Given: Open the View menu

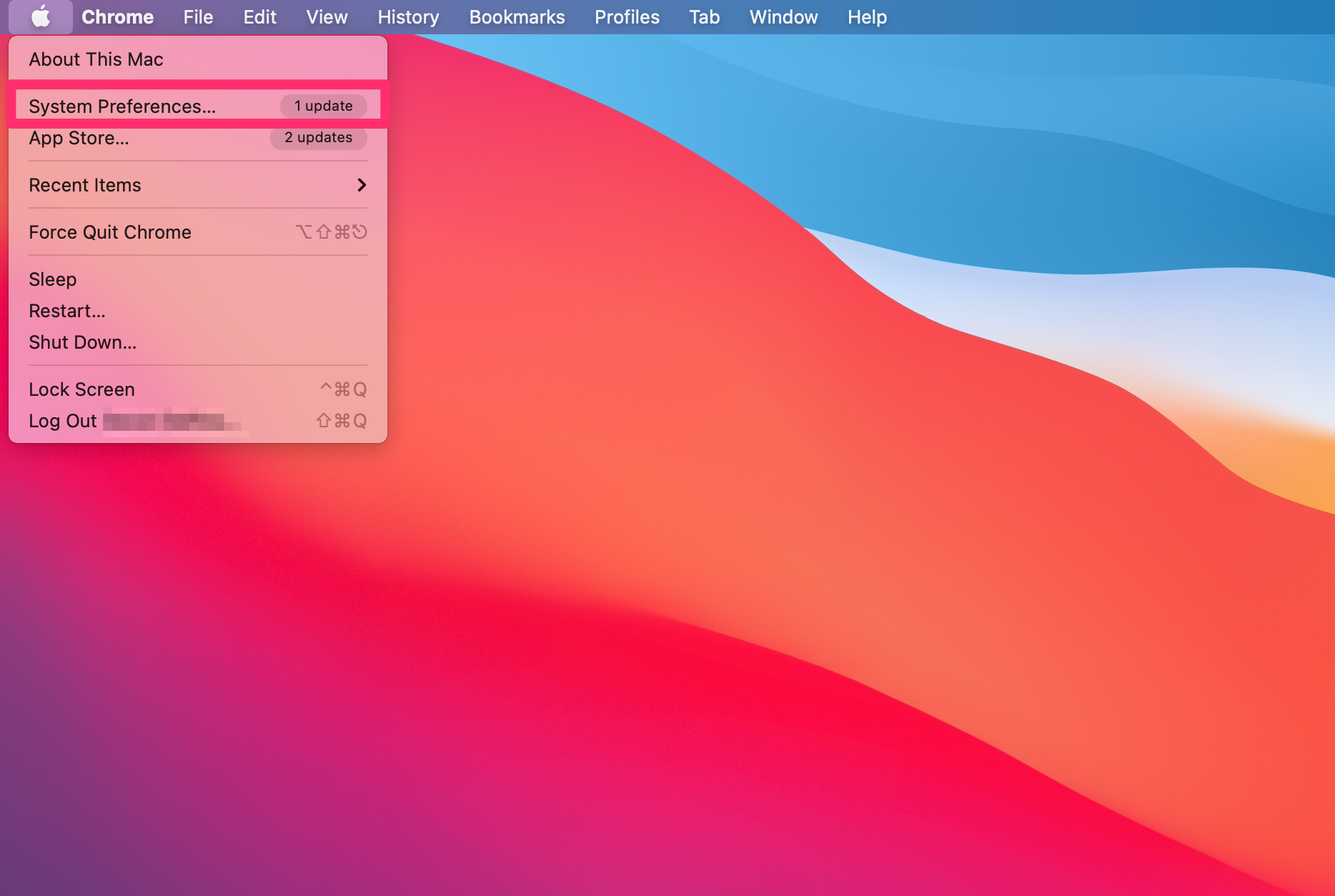Looking at the screenshot, I should click(327, 16).
